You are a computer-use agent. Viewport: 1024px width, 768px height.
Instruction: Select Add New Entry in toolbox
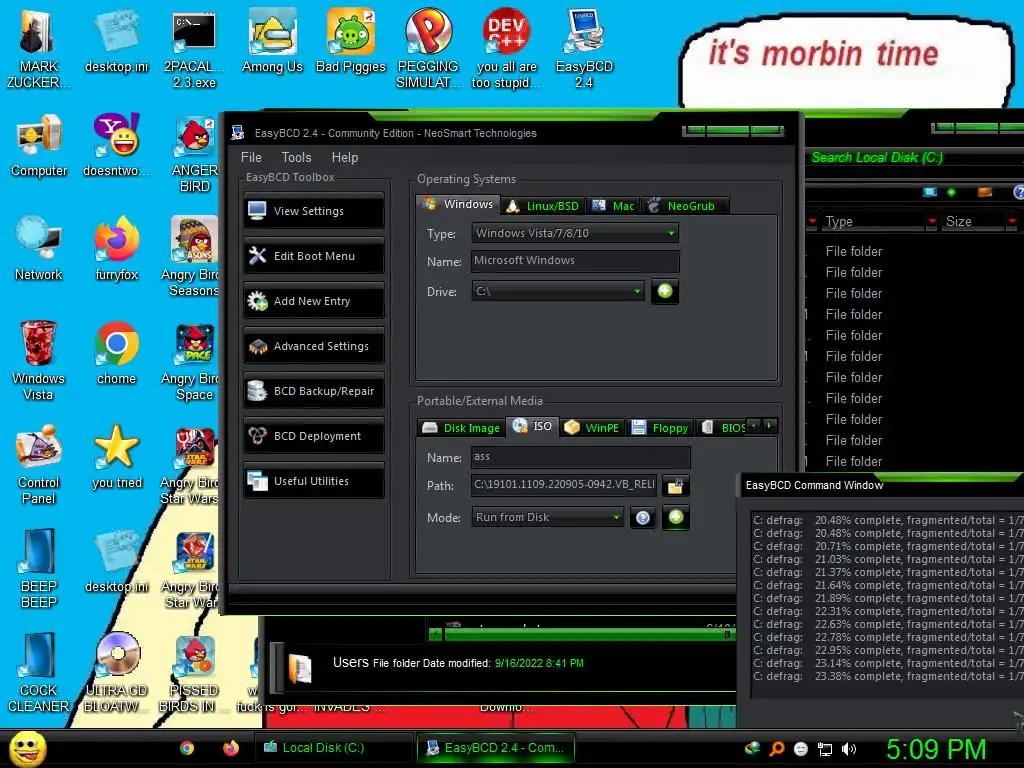pyautogui.click(x=314, y=301)
